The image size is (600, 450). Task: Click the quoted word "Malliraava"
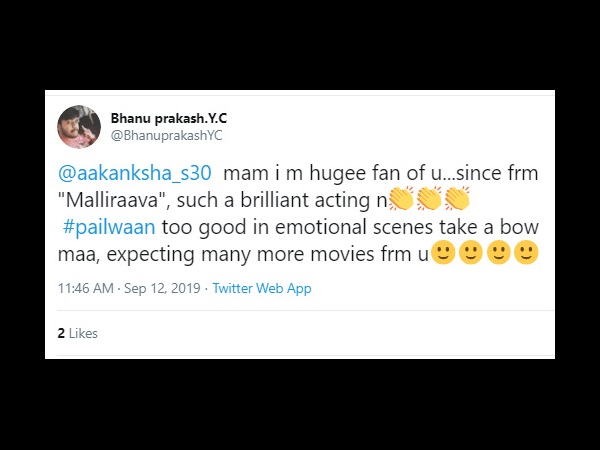point(113,200)
